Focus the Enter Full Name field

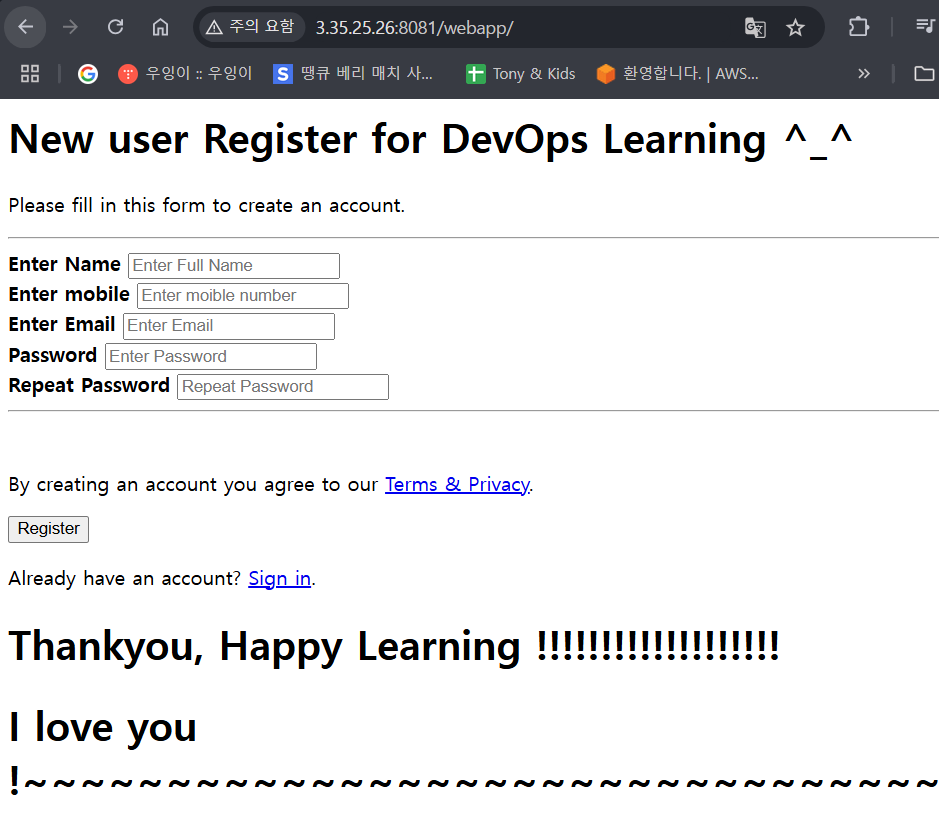tap(234, 266)
